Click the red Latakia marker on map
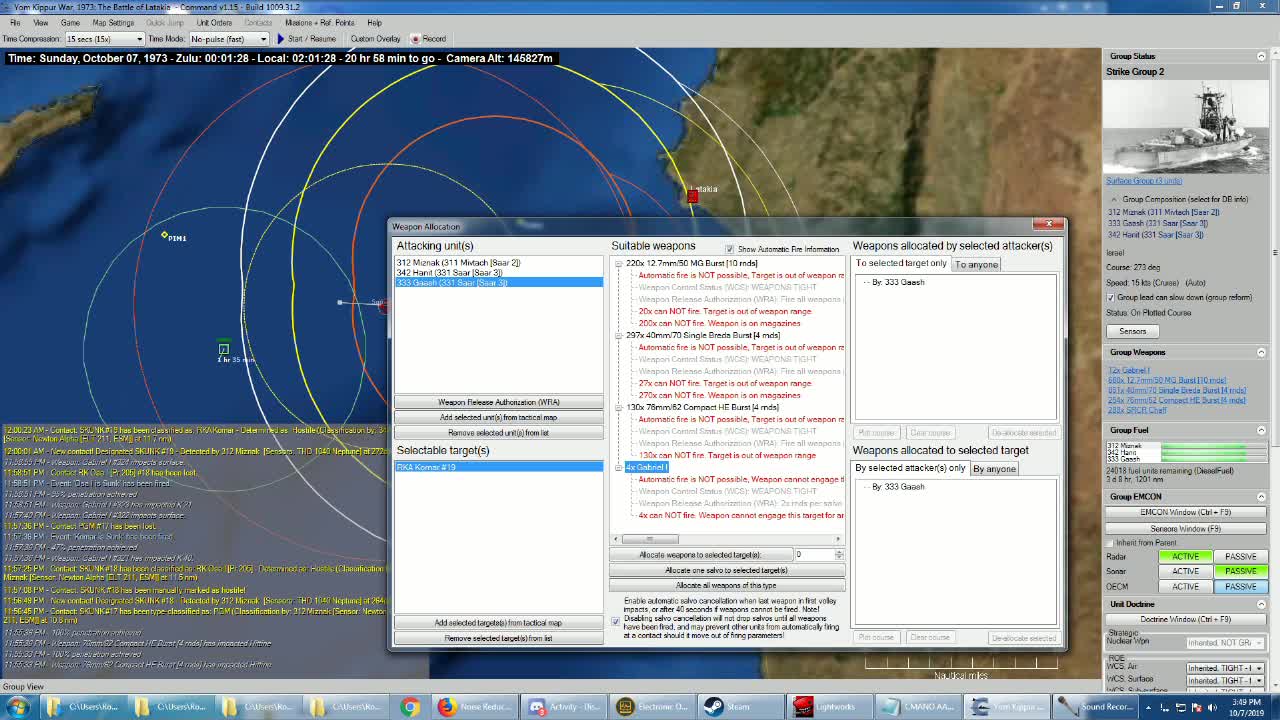 [692, 196]
